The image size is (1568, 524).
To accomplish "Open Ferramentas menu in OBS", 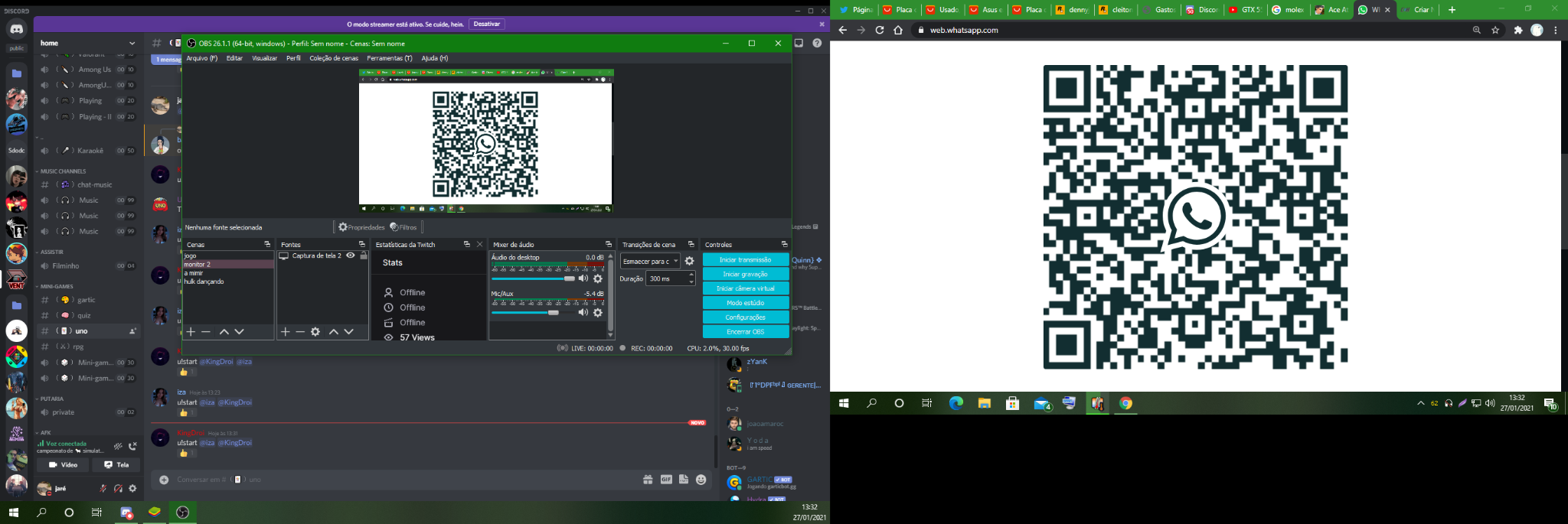I will pyautogui.click(x=390, y=58).
